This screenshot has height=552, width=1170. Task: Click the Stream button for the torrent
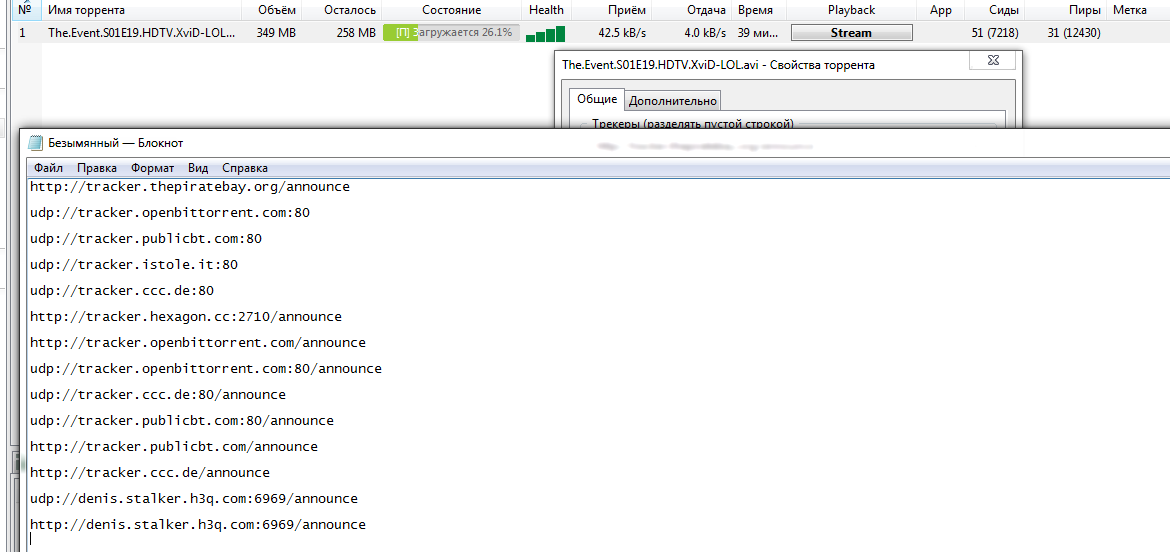[851, 33]
